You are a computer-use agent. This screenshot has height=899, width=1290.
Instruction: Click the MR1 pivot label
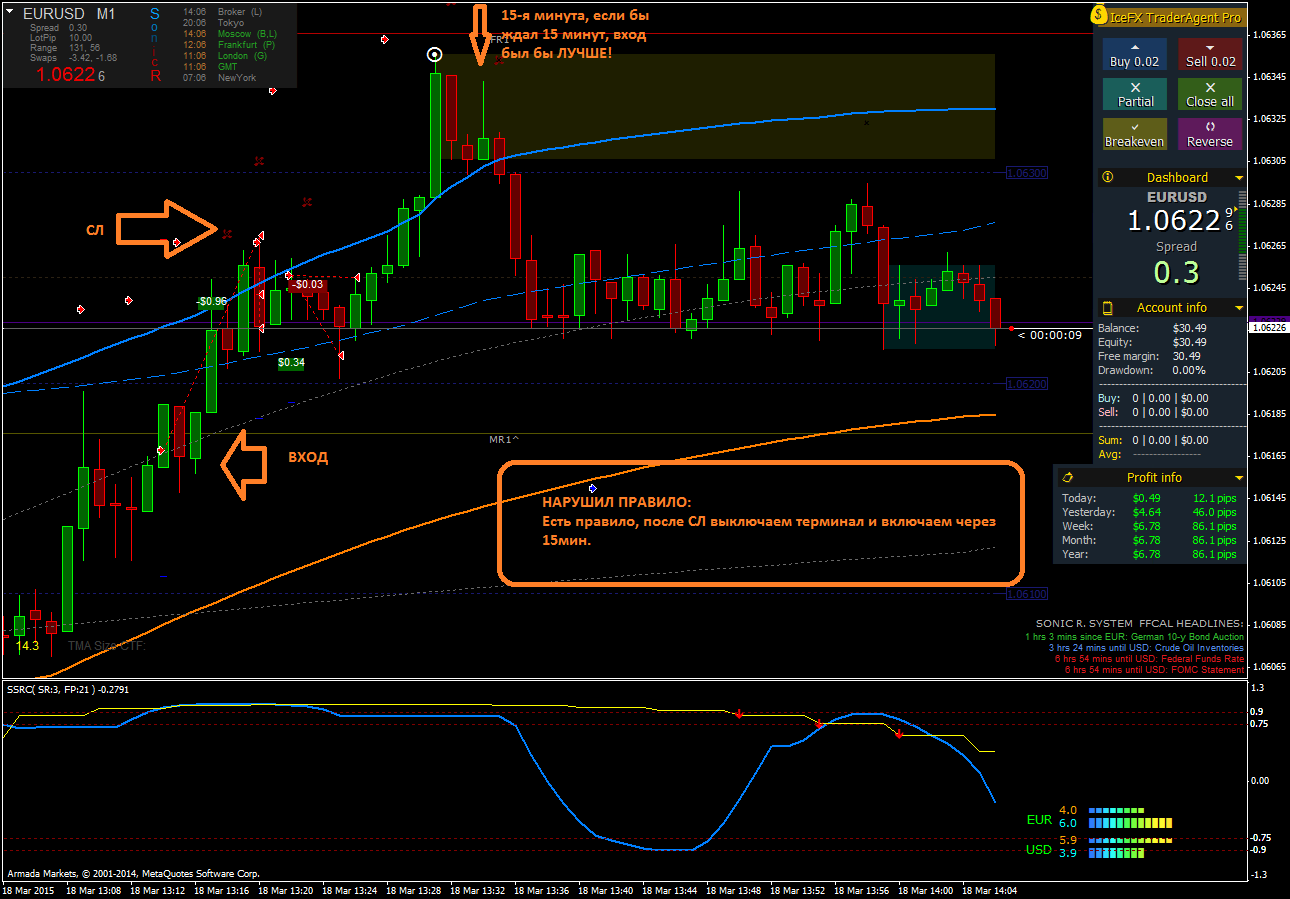[504, 440]
